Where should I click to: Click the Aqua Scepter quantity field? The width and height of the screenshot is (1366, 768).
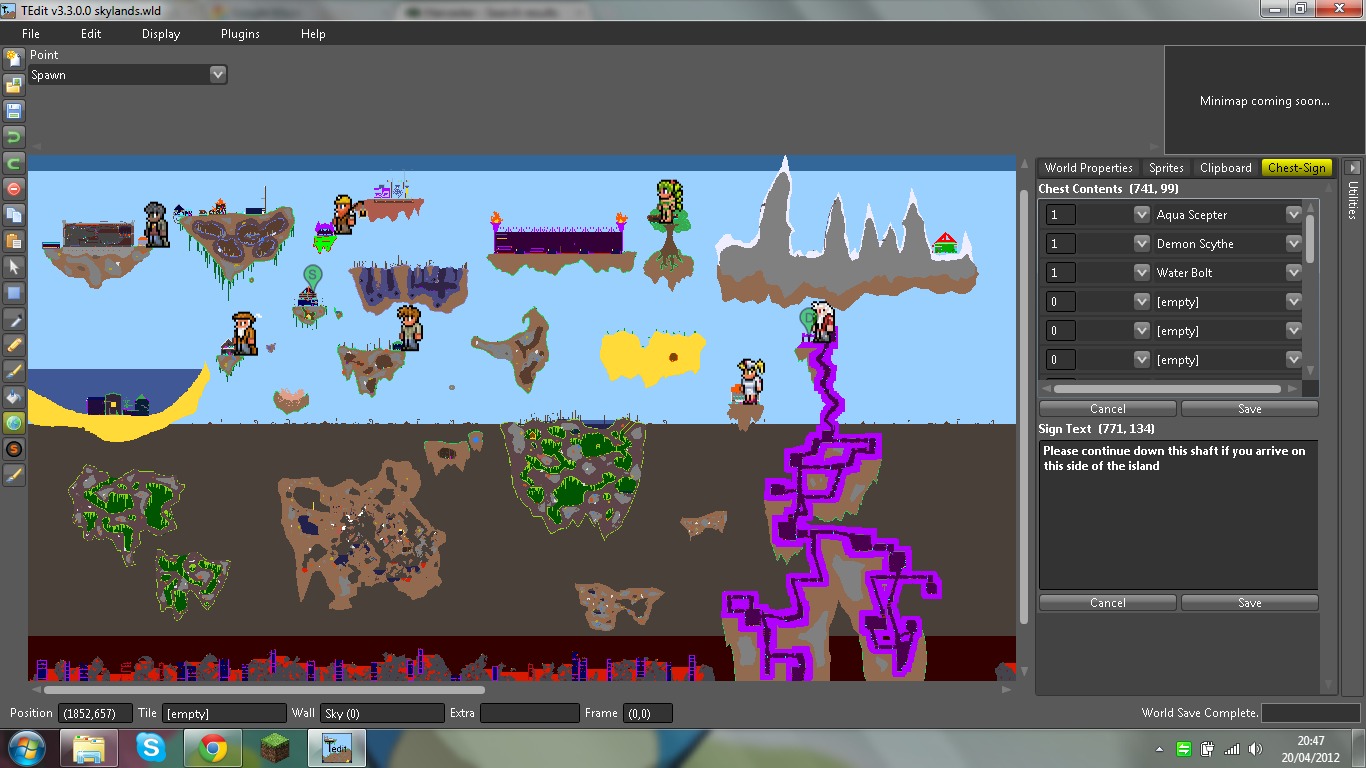pyautogui.click(x=1061, y=214)
